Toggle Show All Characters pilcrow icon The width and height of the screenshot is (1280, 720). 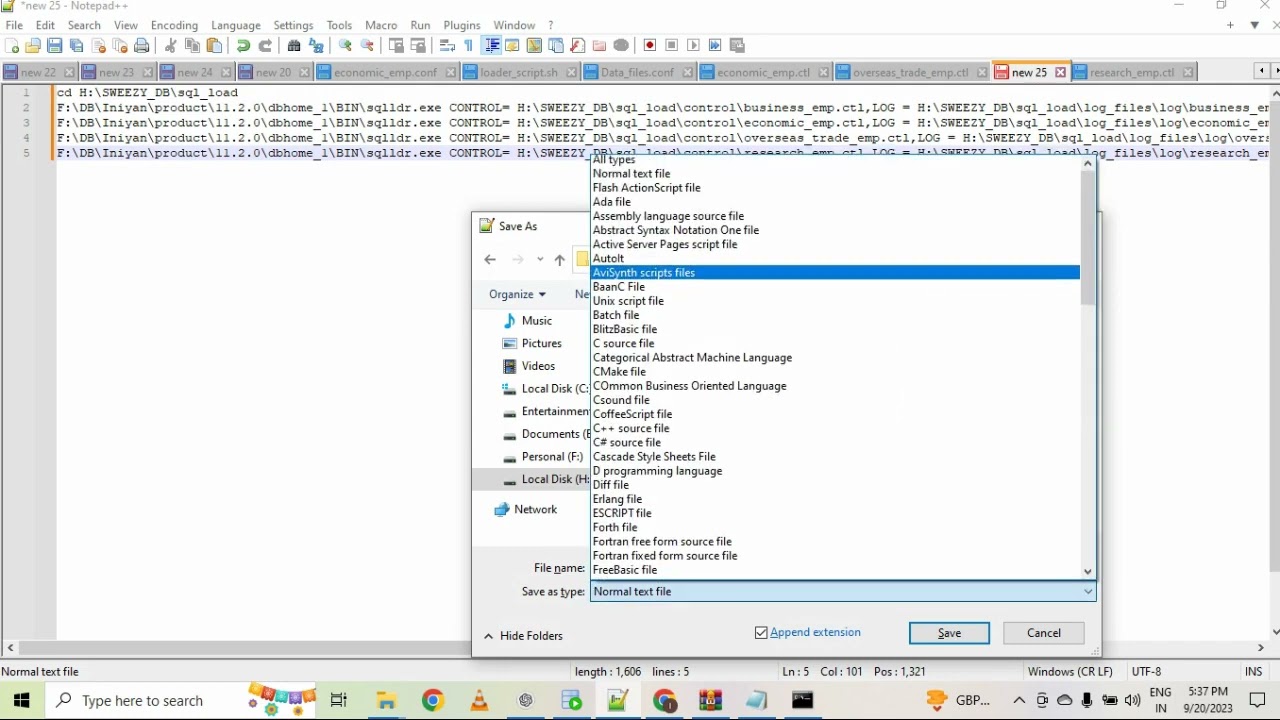pyautogui.click(x=468, y=45)
